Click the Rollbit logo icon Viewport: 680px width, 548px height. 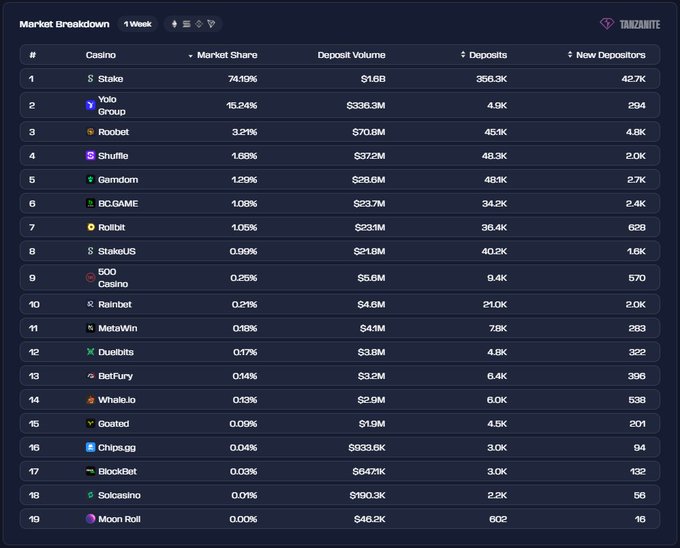click(x=91, y=227)
